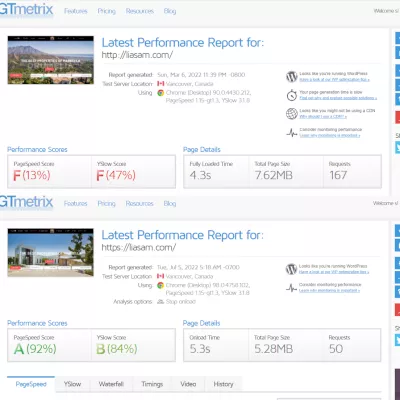Open the site thumbnail with the mountain landscape
The width and height of the screenshot is (400, 400).
(51, 60)
